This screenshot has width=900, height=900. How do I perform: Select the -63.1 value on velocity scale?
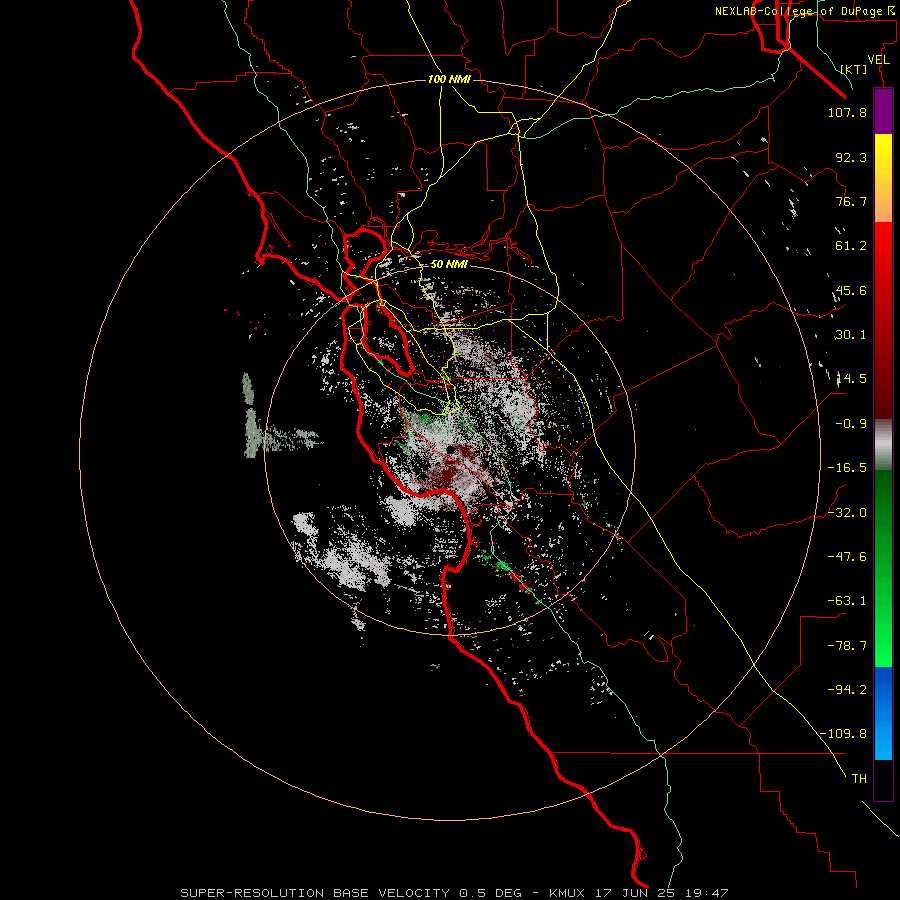[847, 601]
